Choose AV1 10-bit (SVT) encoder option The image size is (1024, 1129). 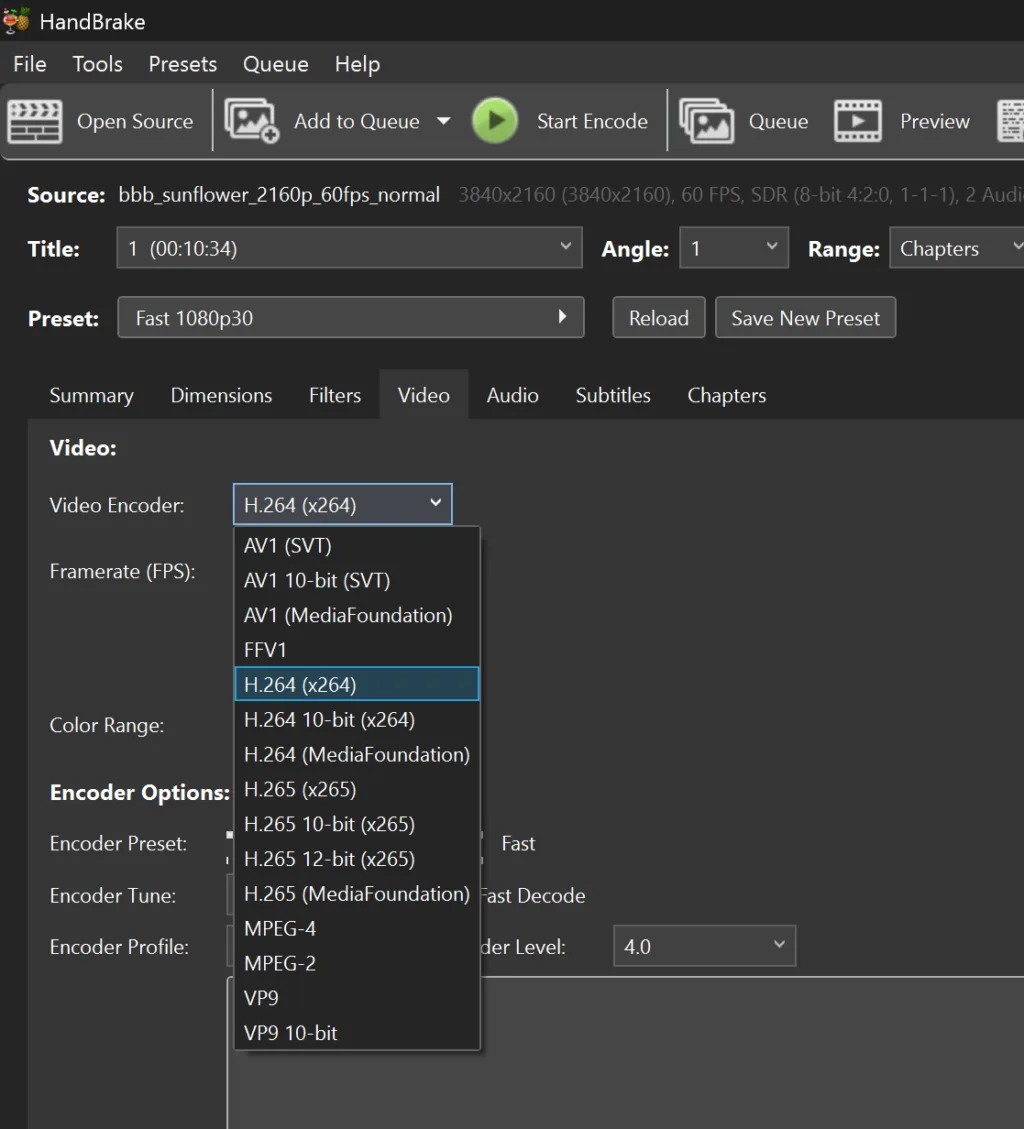click(357, 580)
